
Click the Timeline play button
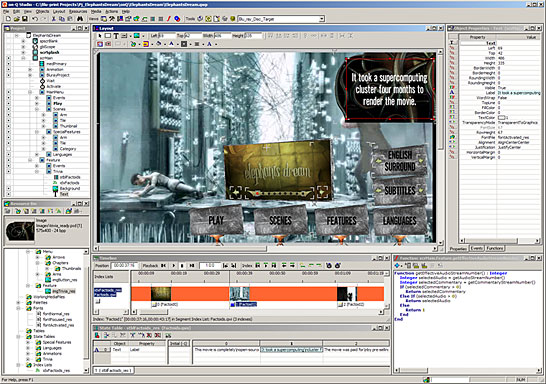[x=173, y=266]
